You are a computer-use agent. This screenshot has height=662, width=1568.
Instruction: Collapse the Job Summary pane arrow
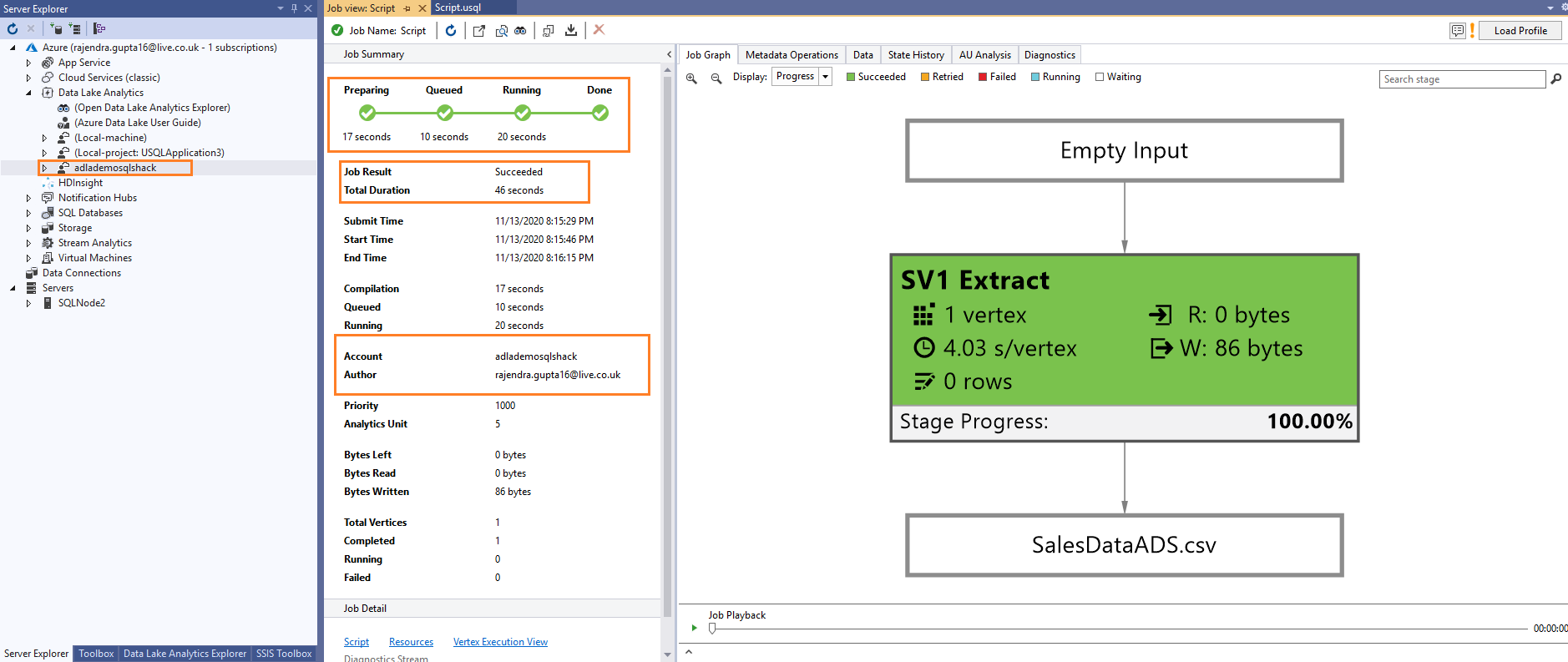coord(669,54)
